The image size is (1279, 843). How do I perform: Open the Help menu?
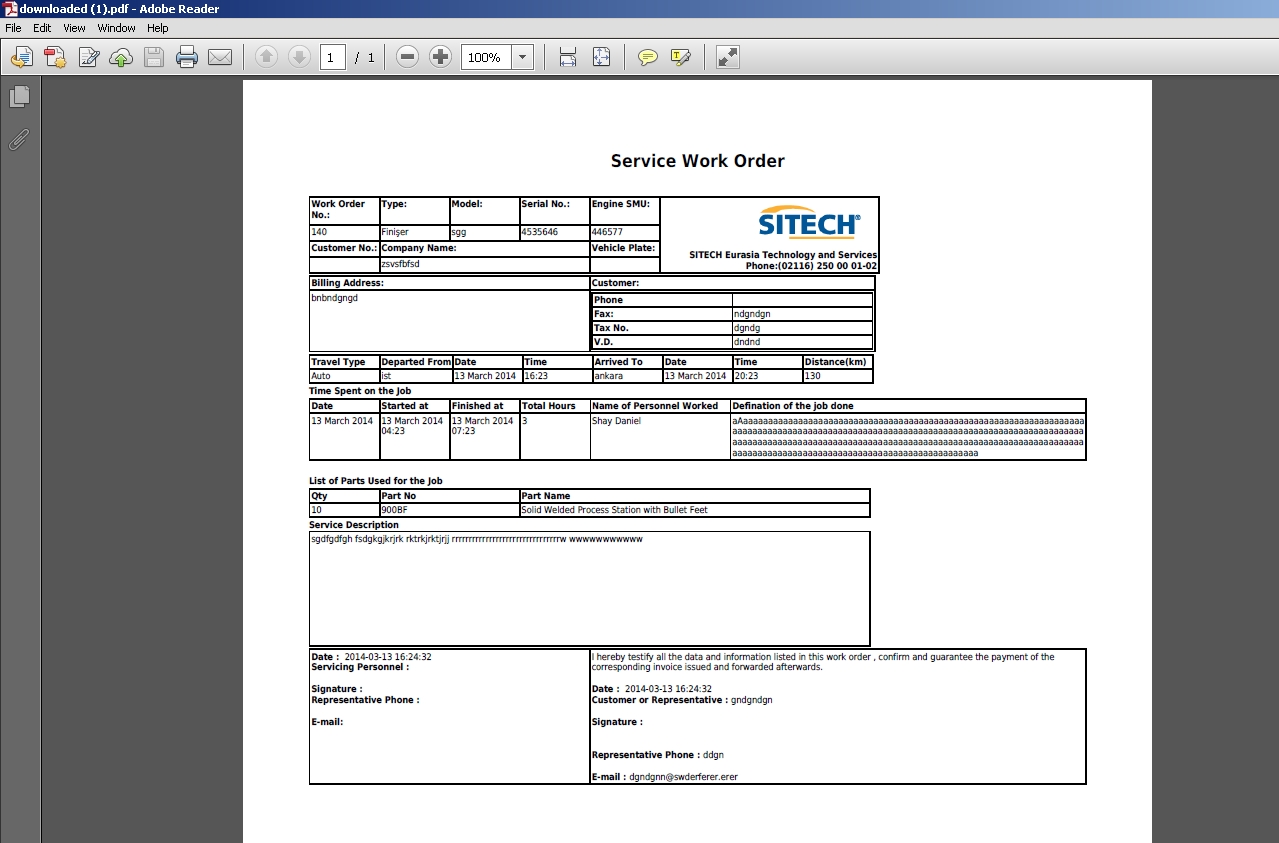coord(158,28)
